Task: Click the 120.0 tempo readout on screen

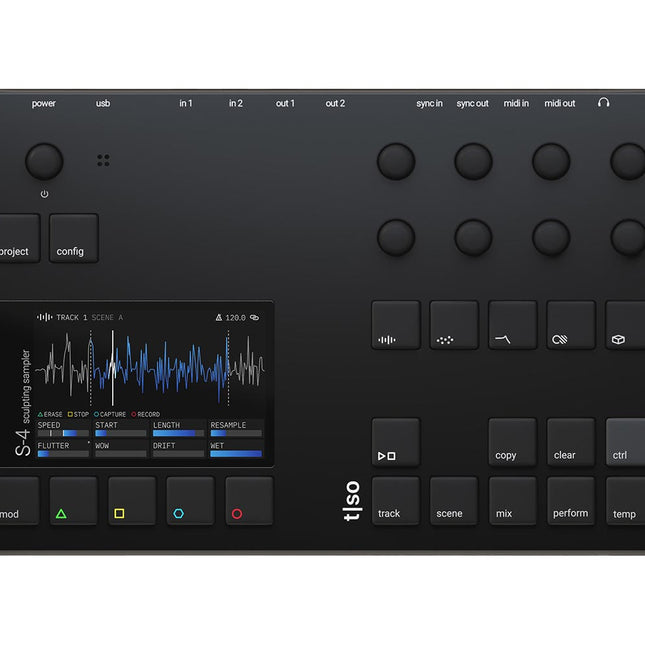Action: 235,317
